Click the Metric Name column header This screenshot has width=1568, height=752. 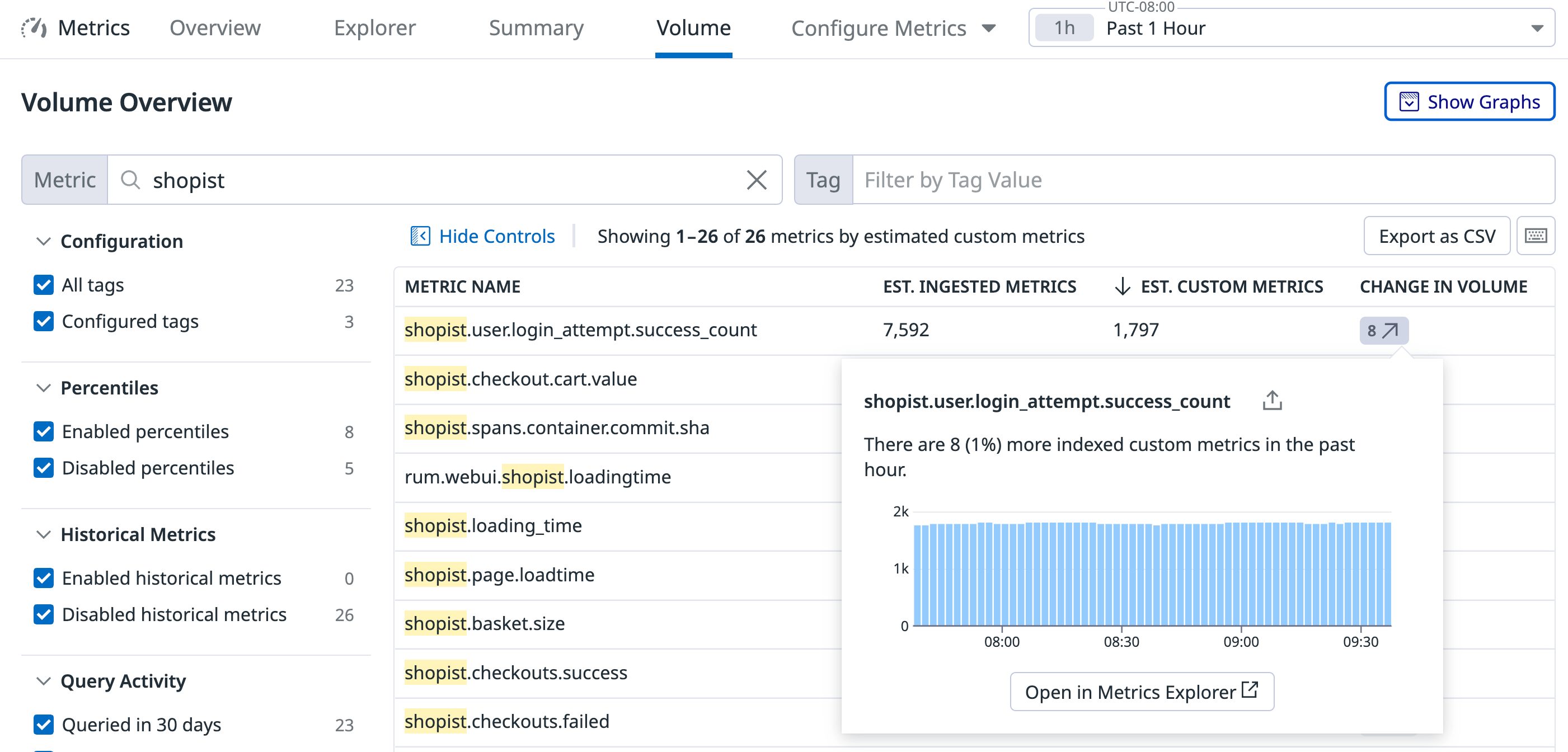click(463, 286)
